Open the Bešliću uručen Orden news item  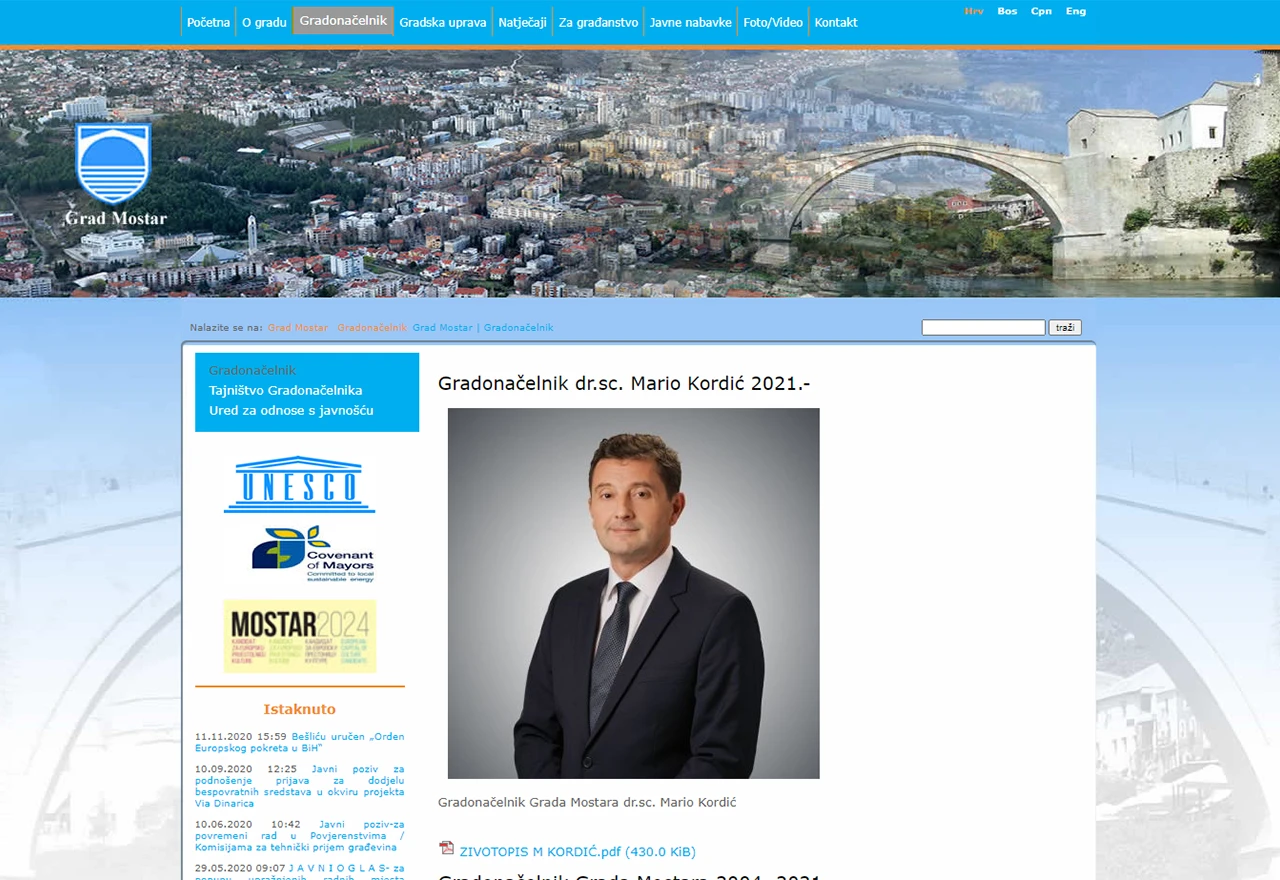coord(300,742)
